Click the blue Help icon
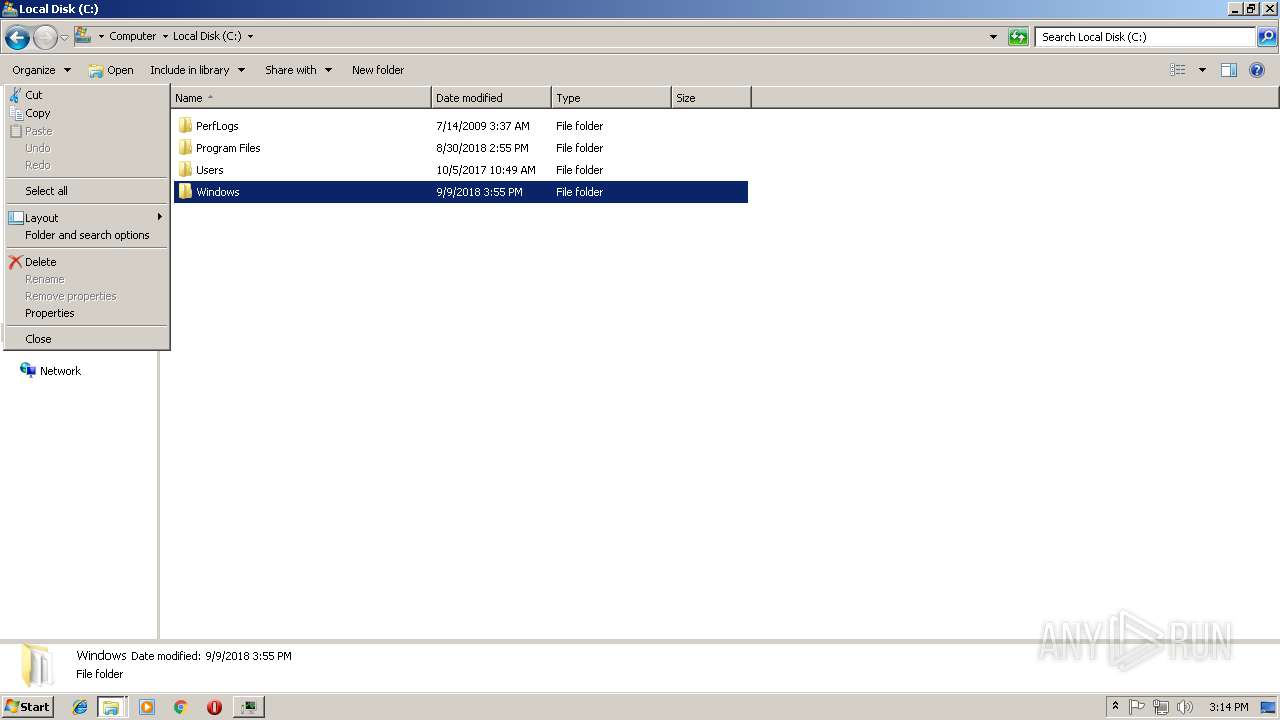 (x=1258, y=70)
